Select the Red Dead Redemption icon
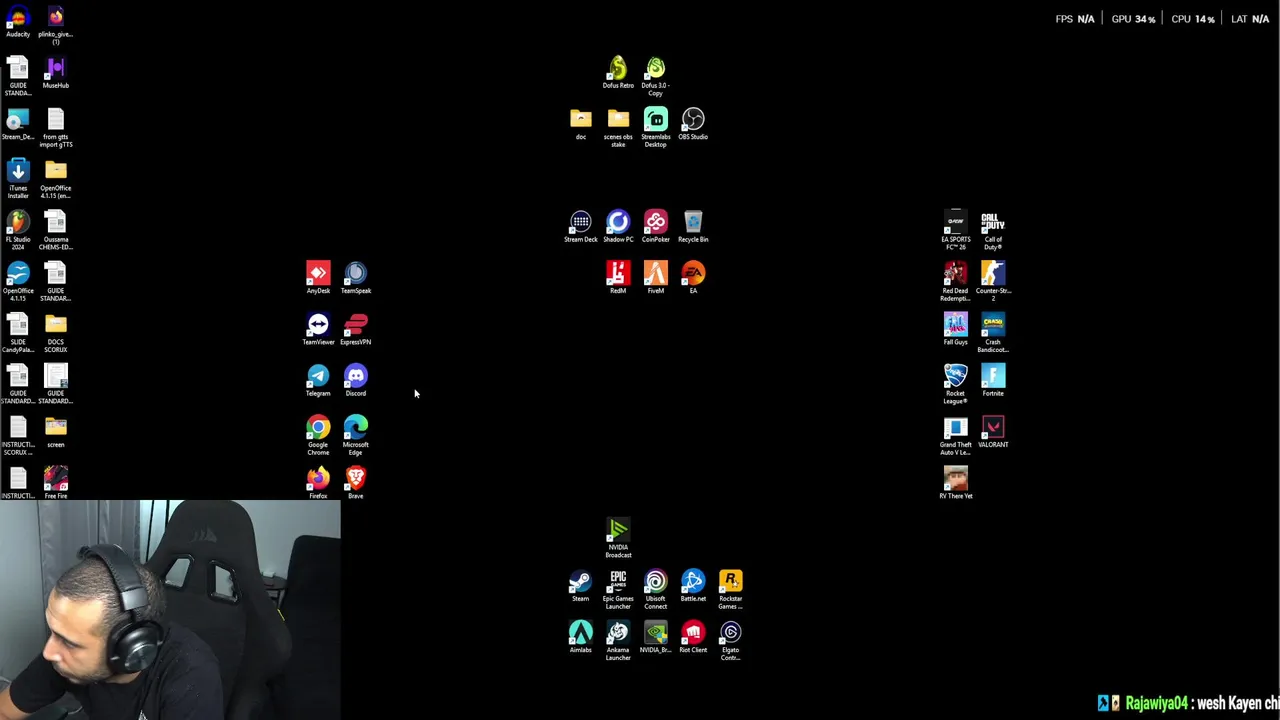The height and width of the screenshot is (720, 1280). tap(956, 282)
